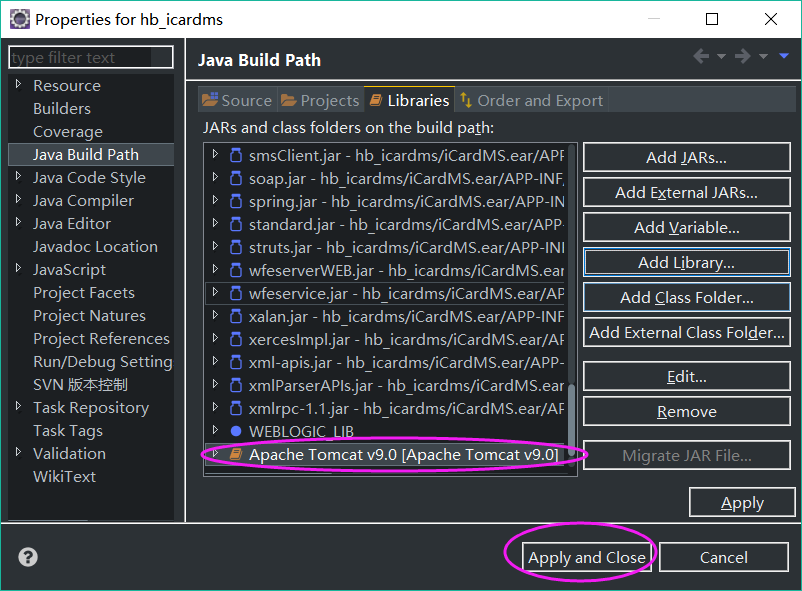Viewport: 802px width, 591px height.
Task: Open the back history dropdown arrow
Action: tap(721, 56)
